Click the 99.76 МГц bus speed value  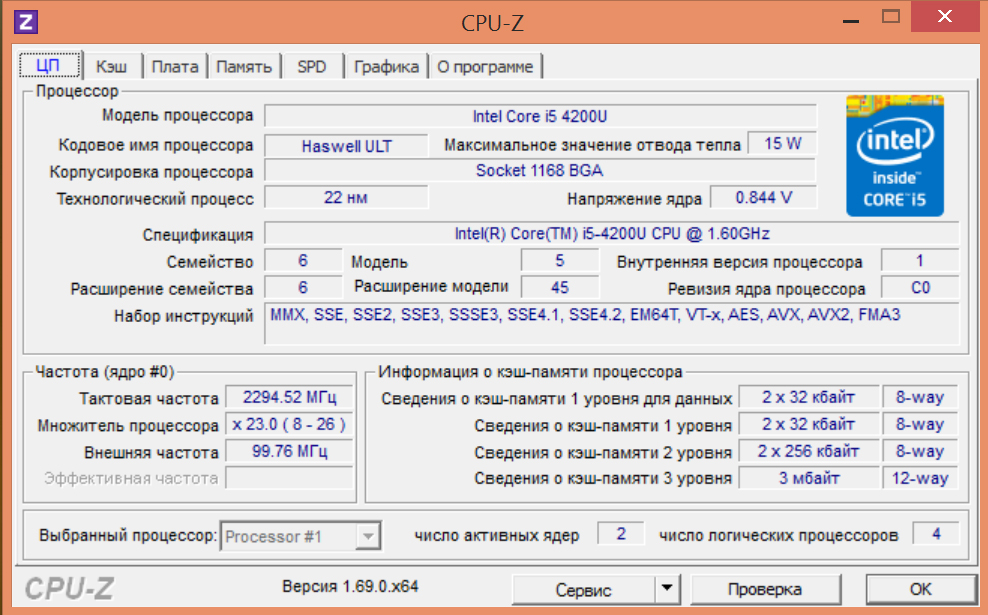[289, 451]
